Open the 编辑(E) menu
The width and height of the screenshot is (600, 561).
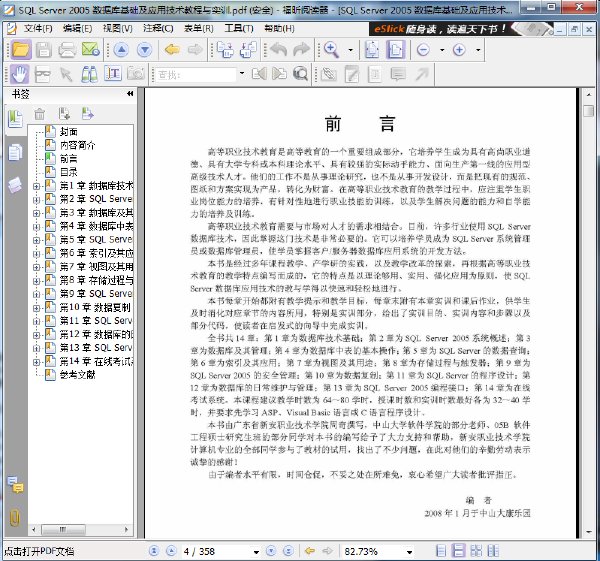coord(78,28)
